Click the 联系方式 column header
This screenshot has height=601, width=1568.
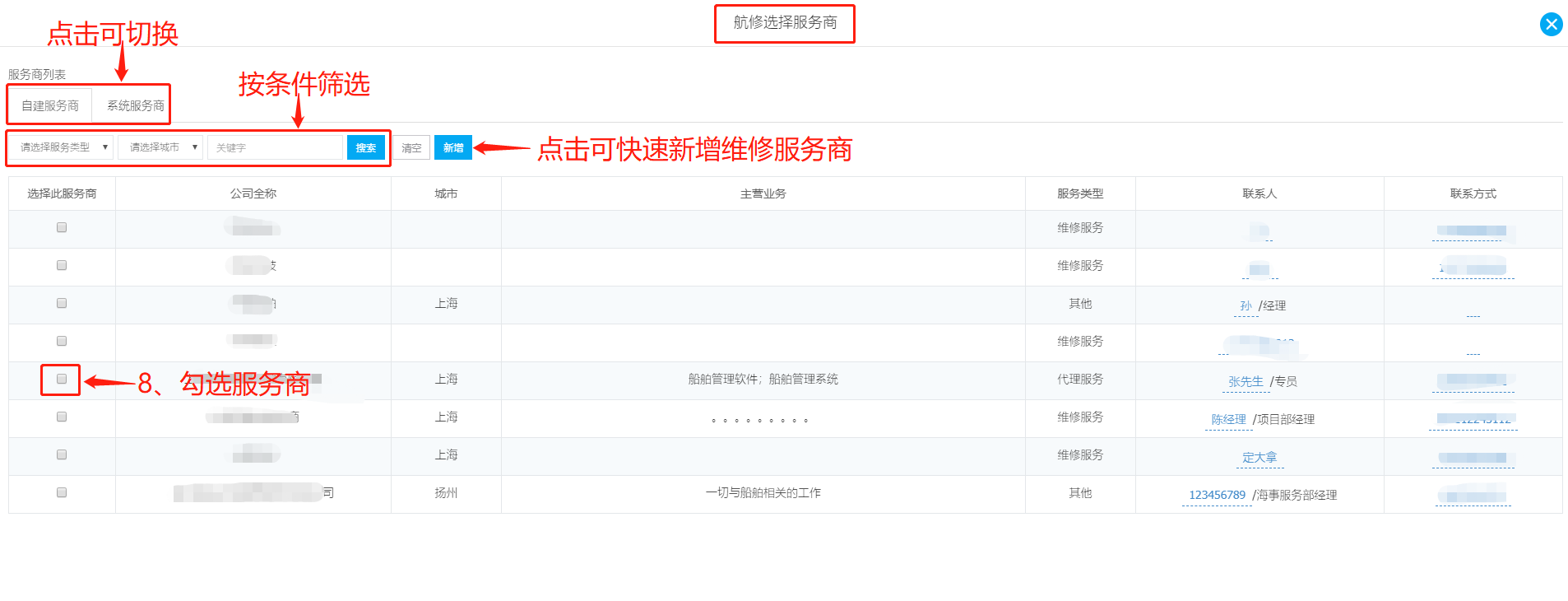pos(1473,193)
